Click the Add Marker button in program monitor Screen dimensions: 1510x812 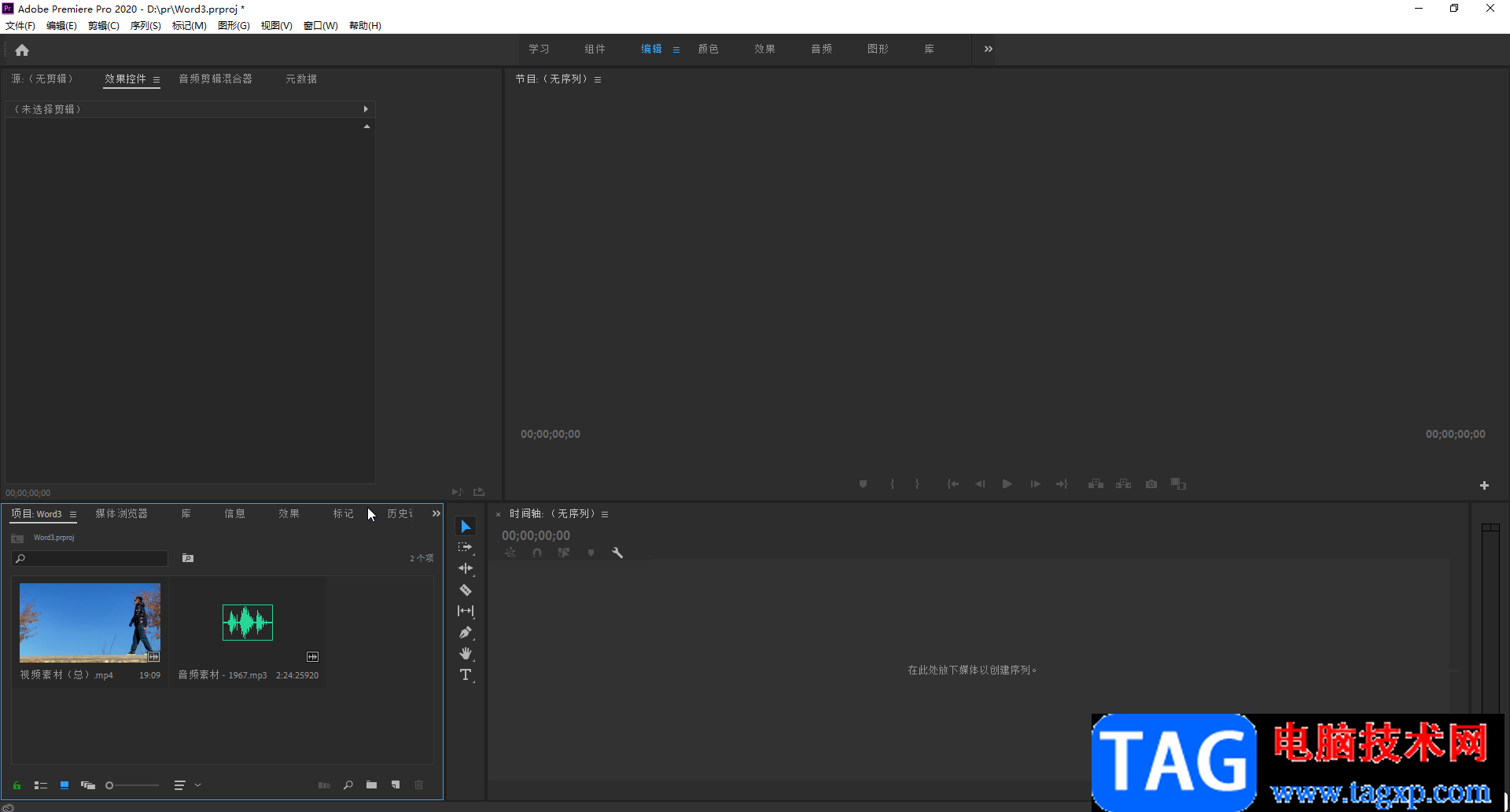[x=863, y=484]
